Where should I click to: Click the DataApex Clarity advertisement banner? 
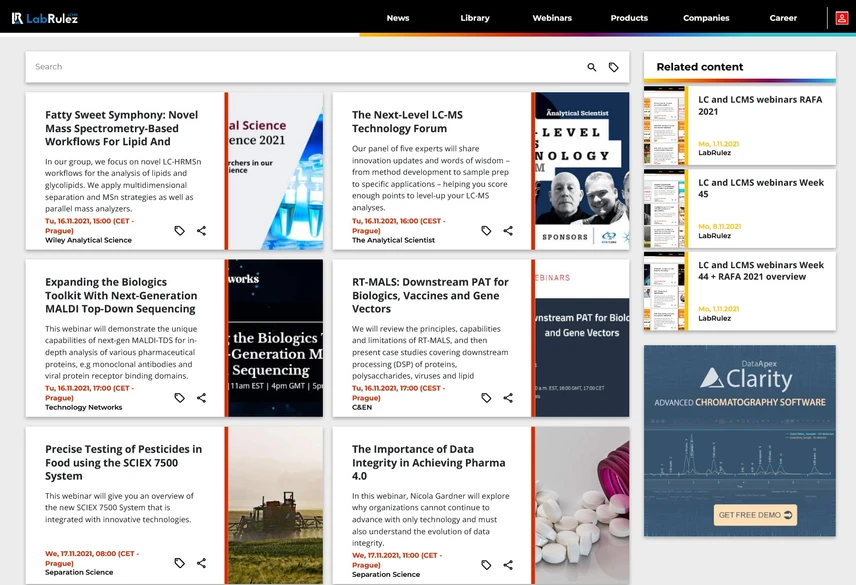740,440
